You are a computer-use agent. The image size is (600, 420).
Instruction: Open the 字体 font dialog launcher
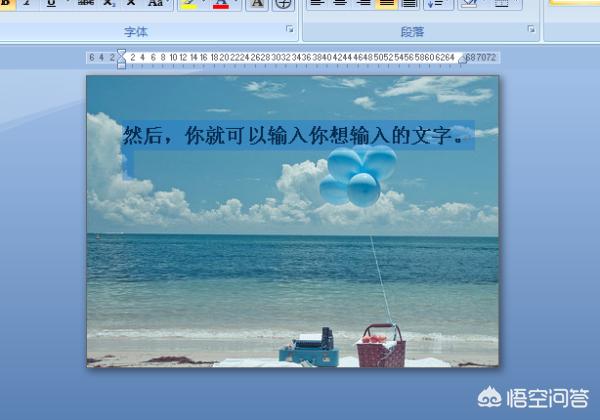point(290,31)
